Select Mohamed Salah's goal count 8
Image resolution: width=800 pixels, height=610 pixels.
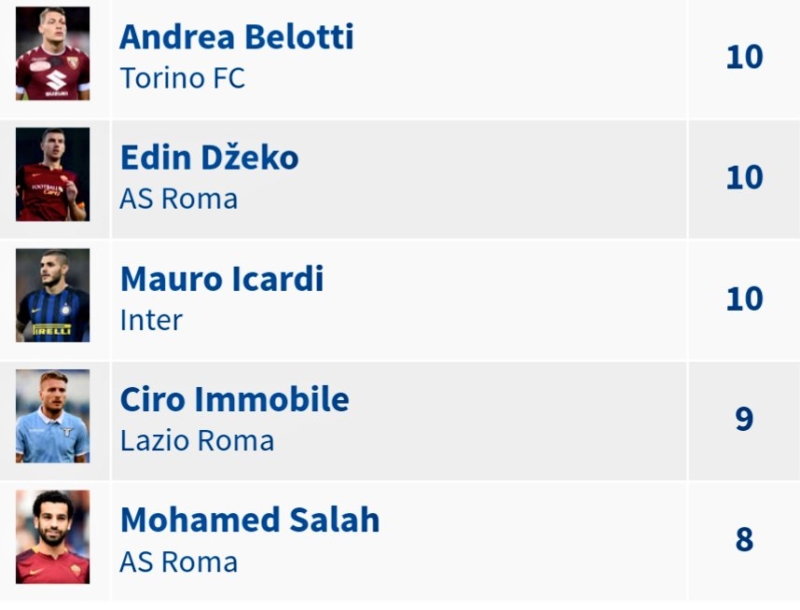[x=744, y=540]
